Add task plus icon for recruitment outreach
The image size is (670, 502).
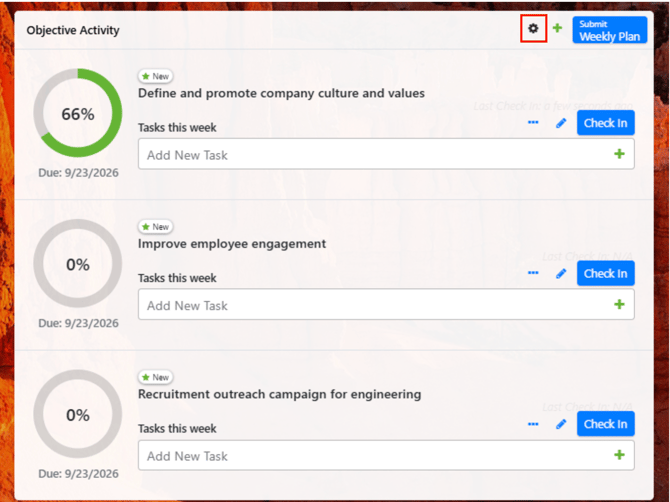619,455
